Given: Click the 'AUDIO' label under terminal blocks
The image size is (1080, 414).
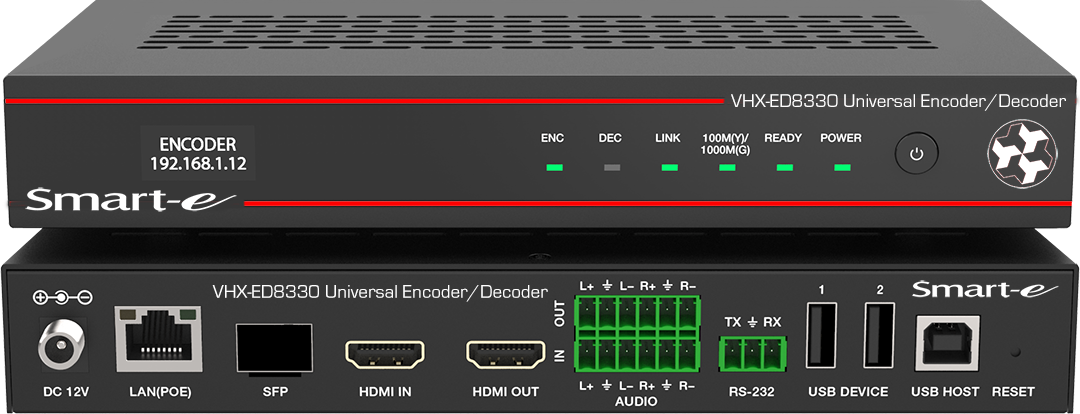Looking at the screenshot, I should pyautogui.click(x=635, y=402).
